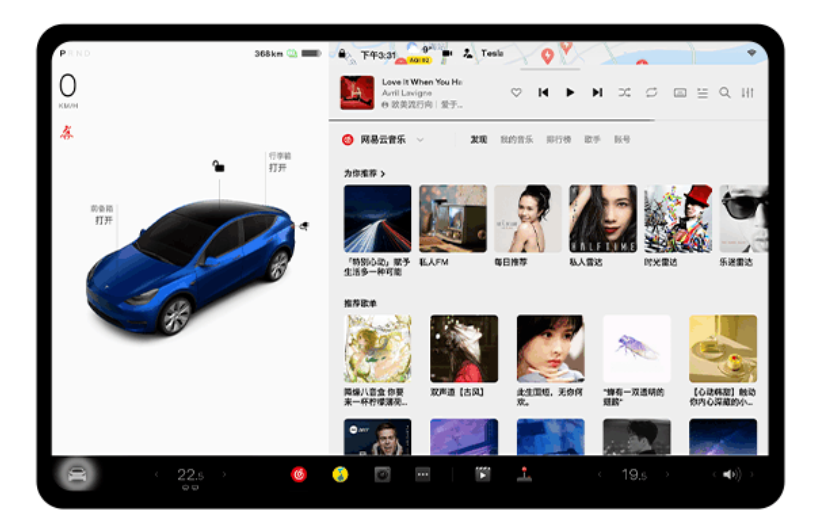This screenshot has height=529, width=814.
Task: Skip to next track
Action: click(x=597, y=92)
